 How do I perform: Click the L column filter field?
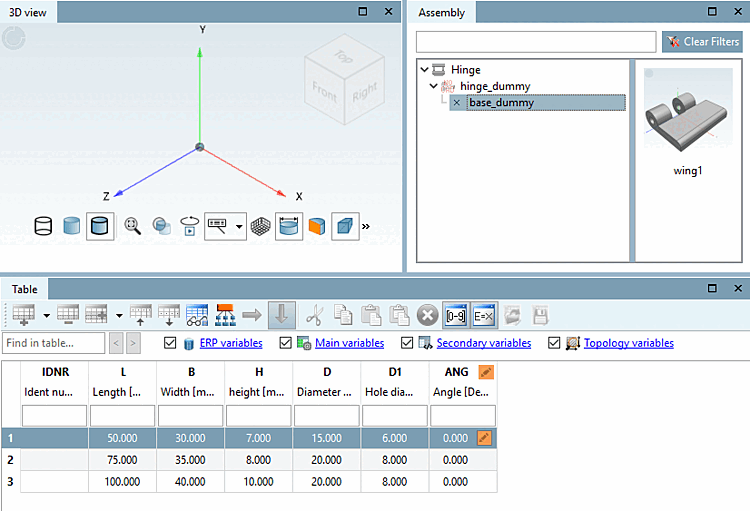coord(122,415)
